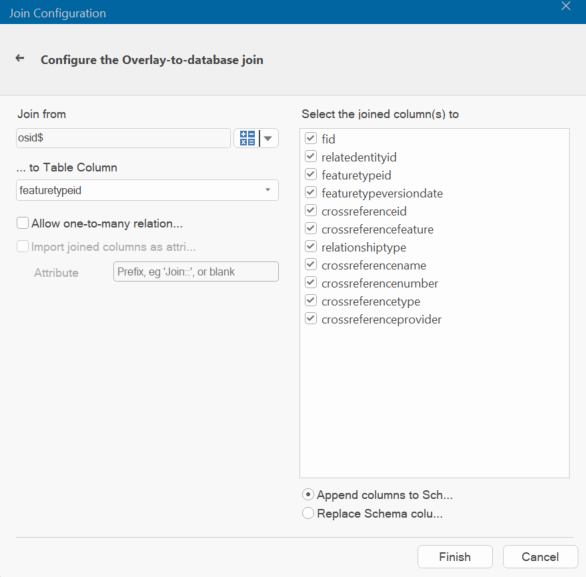Click the Attribute prefix input field

196,272
